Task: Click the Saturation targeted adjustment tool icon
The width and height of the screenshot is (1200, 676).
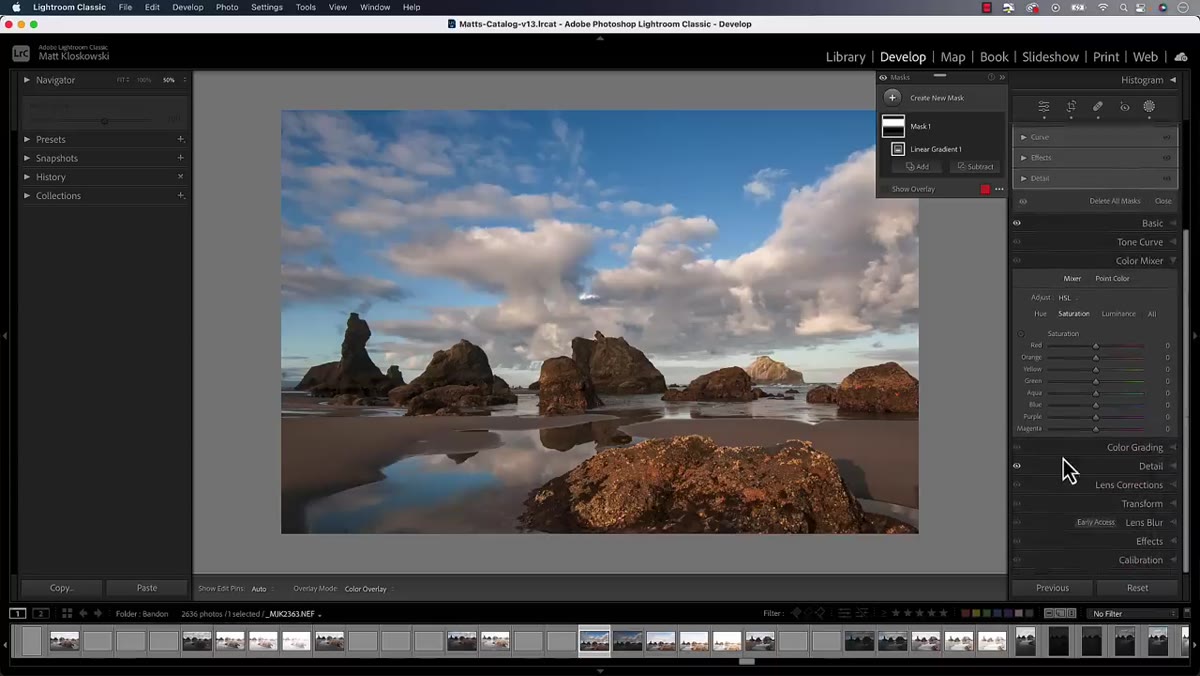Action: 1021,334
